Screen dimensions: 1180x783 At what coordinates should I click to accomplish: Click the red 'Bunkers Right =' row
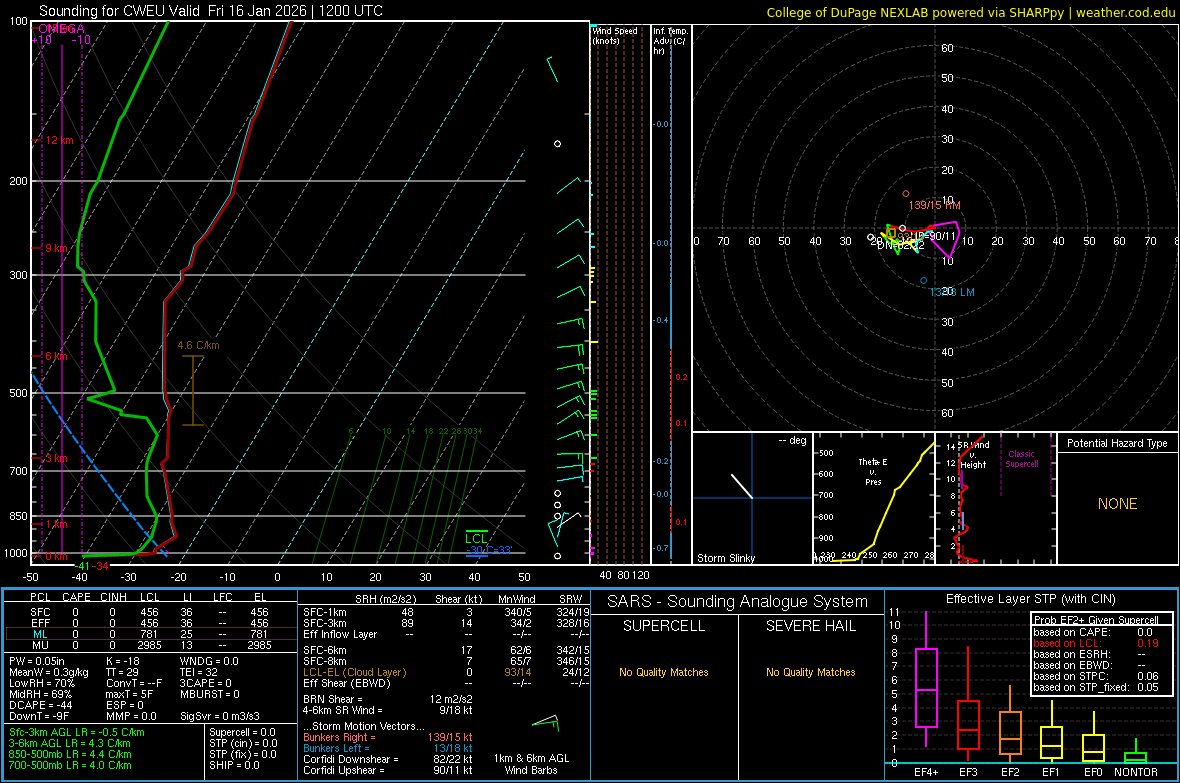388,737
